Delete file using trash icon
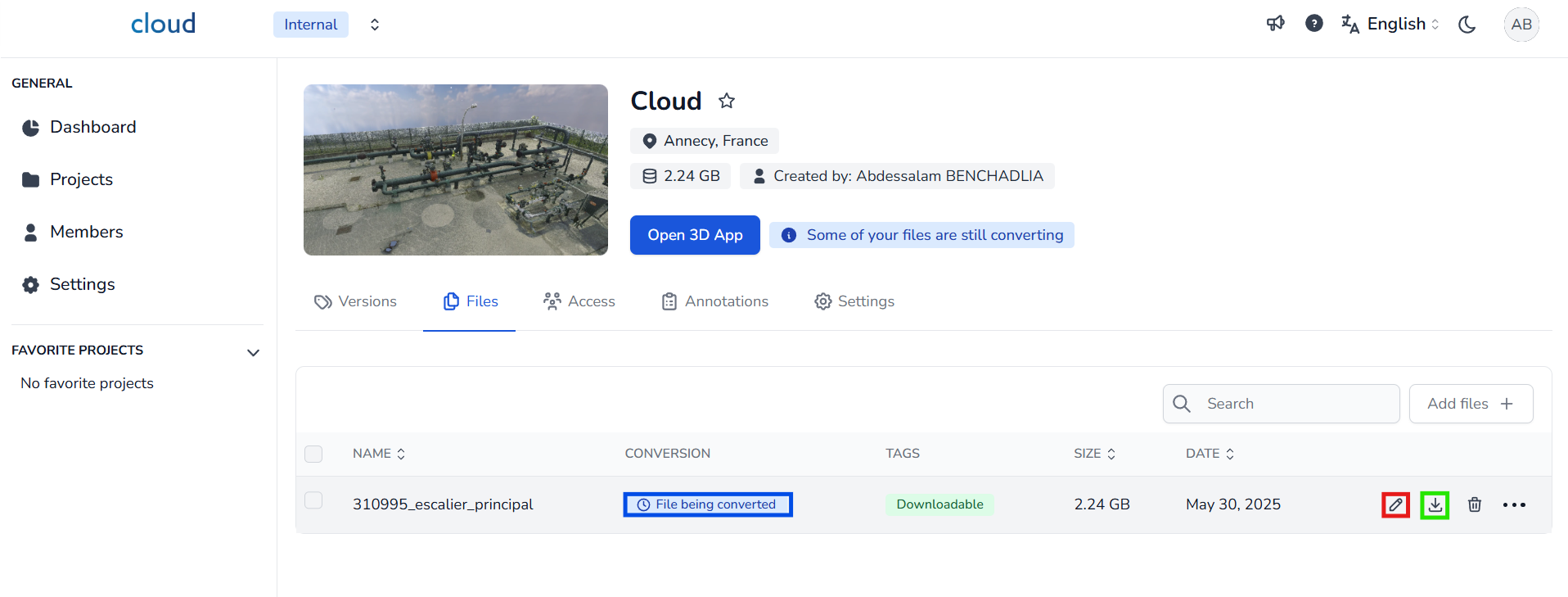Viewport: 1568px width, 597px height. click(1474, 504)
